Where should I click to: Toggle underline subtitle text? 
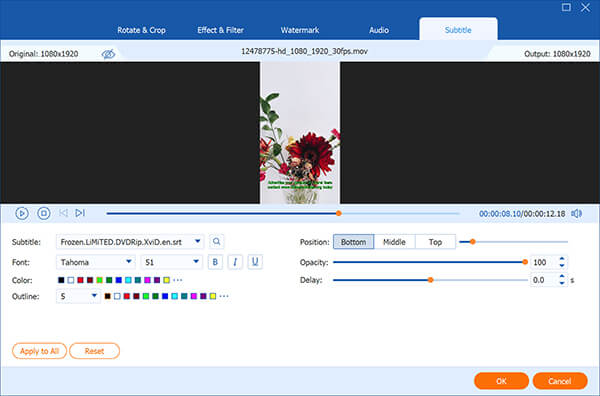coord(255,262)
